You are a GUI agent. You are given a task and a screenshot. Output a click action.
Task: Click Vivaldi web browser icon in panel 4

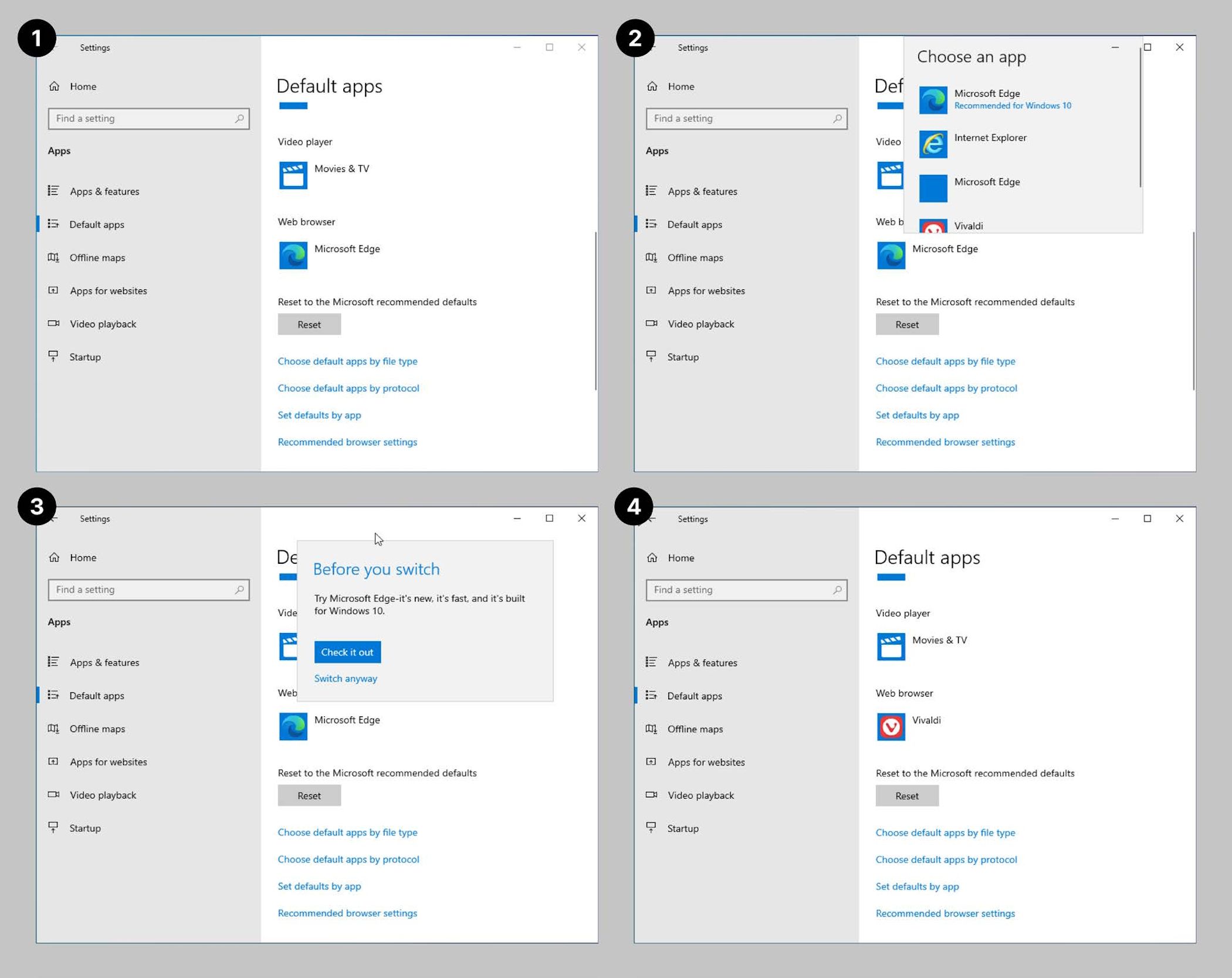coord(891,727)
